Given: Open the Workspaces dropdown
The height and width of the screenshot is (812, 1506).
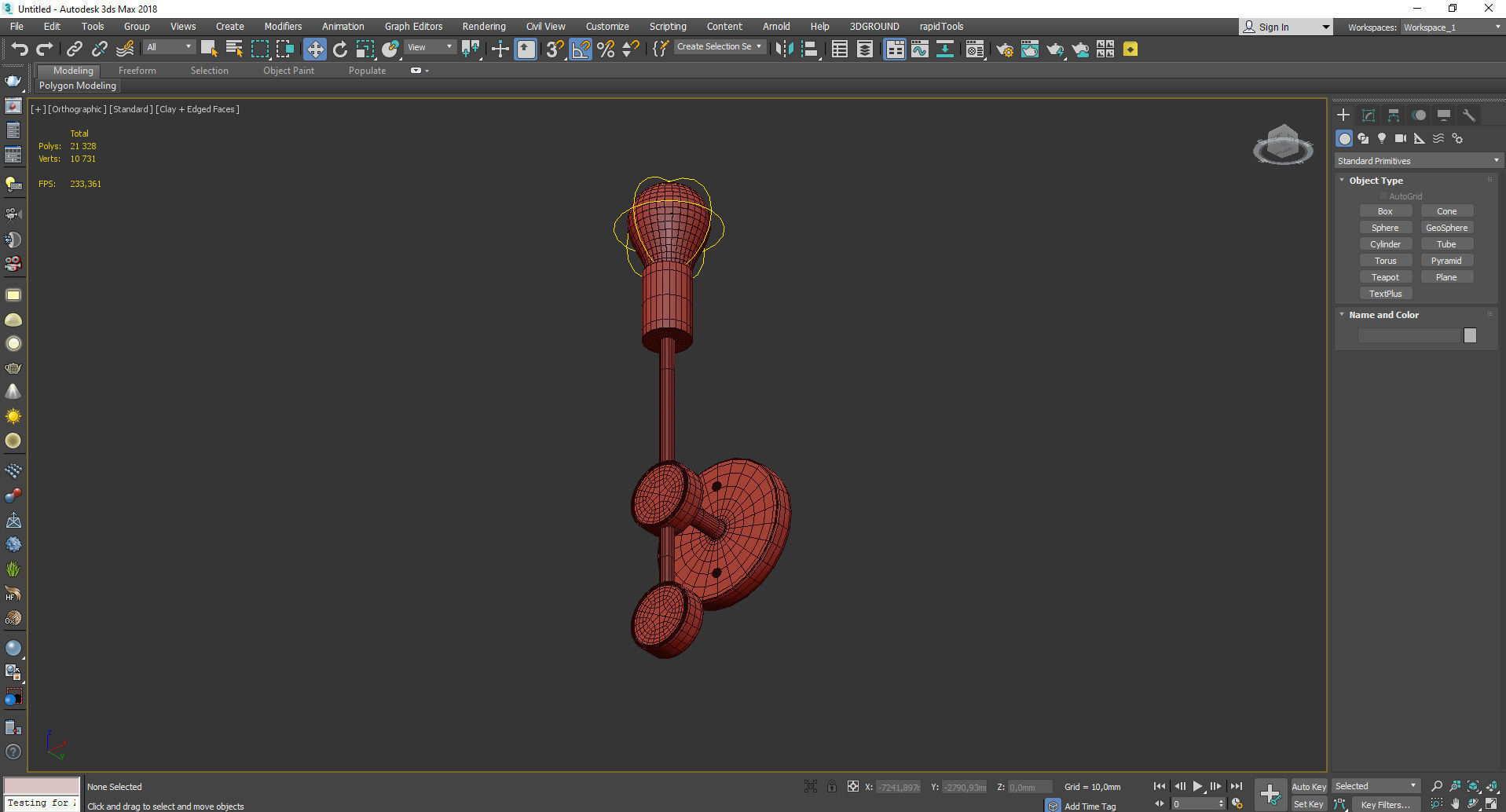Looking at the screenshot, I should coord(1452,27).
